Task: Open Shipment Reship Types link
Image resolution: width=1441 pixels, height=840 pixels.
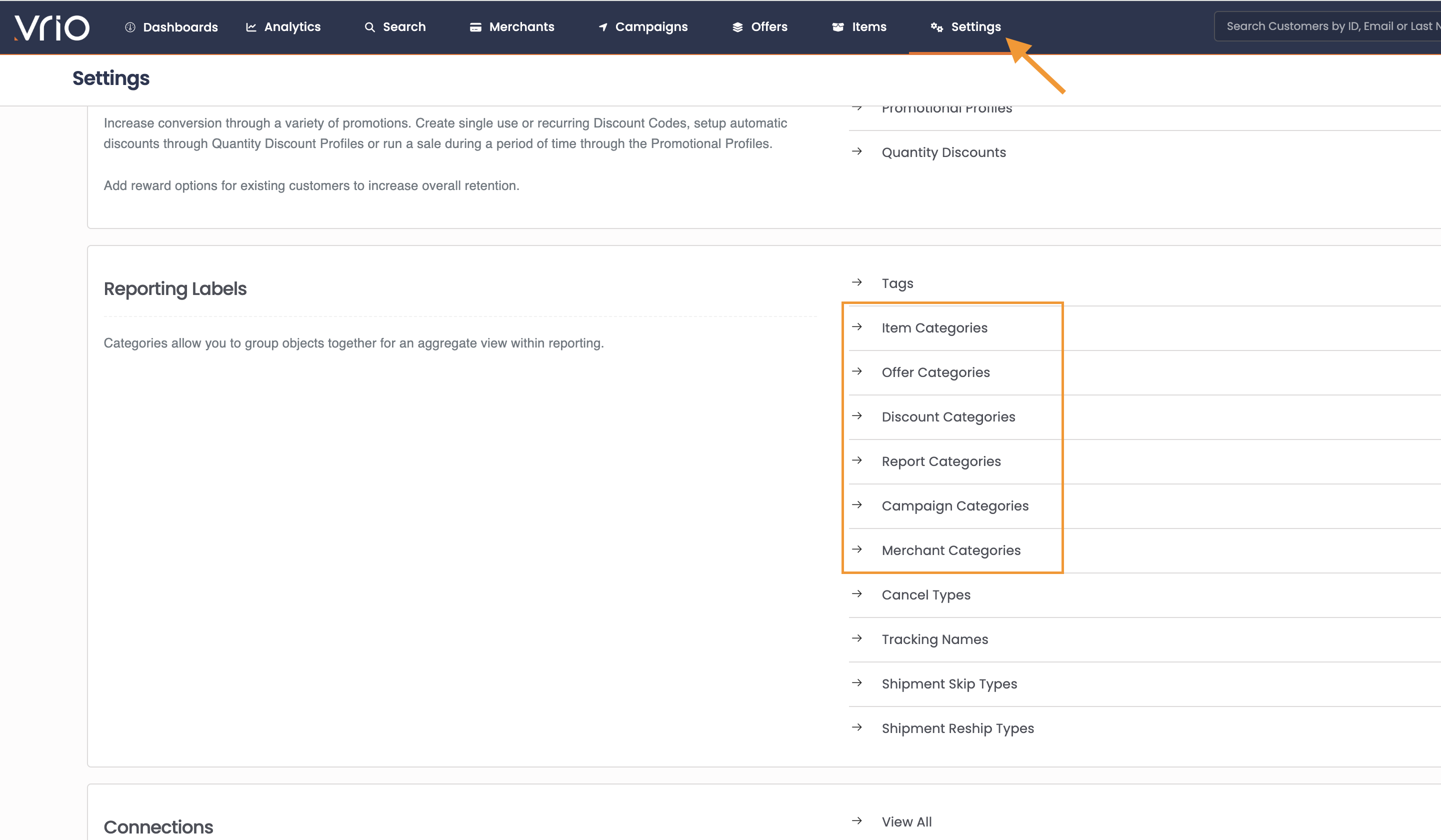Action: [x=958, y=729]
